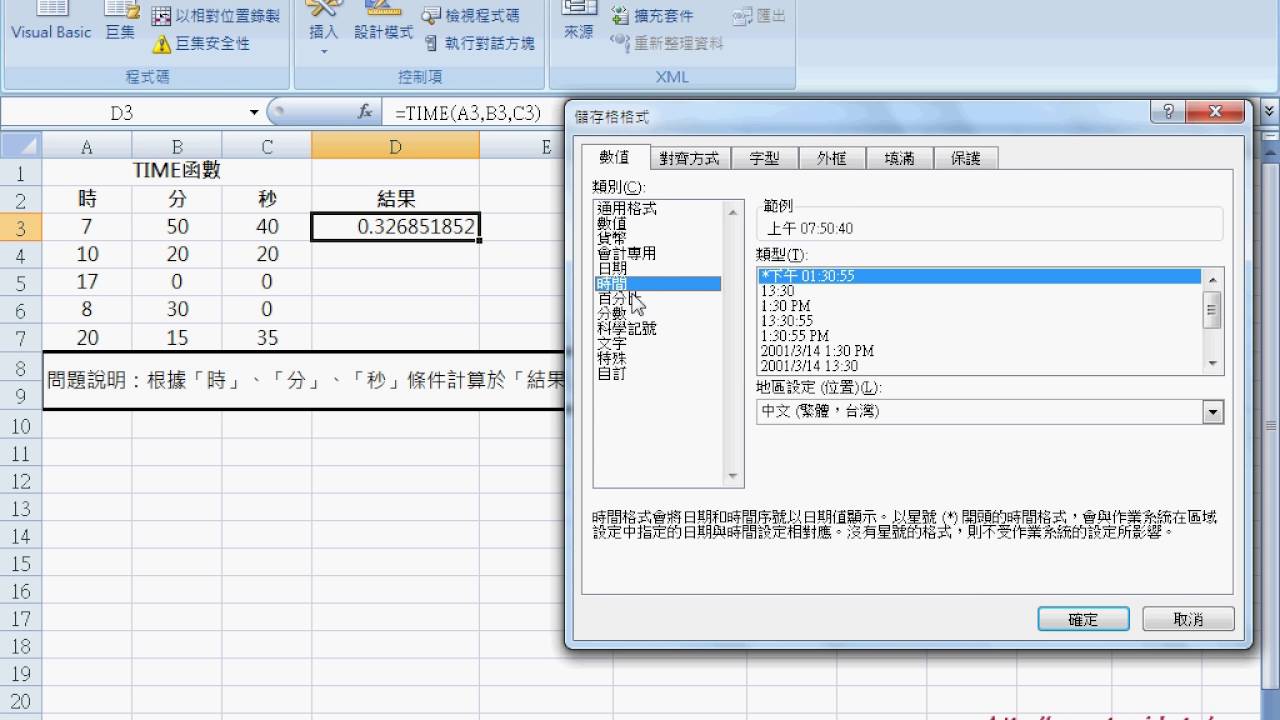The width and height of the screenshot is (1280, 720).
Task: Select 數值 in the category list
Action: point(657,224)
